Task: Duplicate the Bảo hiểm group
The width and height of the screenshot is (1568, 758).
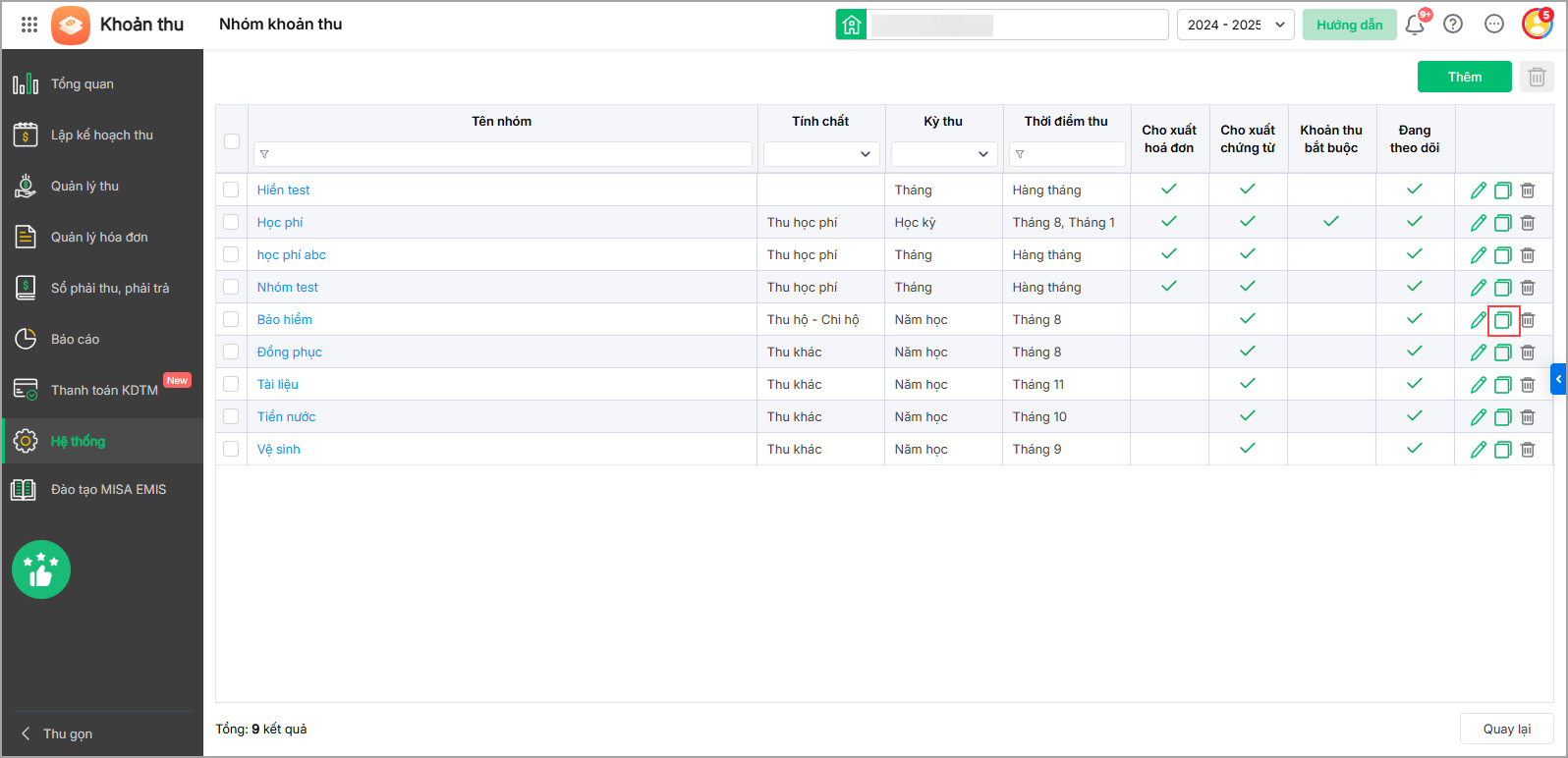Action: pos(1502,320)
